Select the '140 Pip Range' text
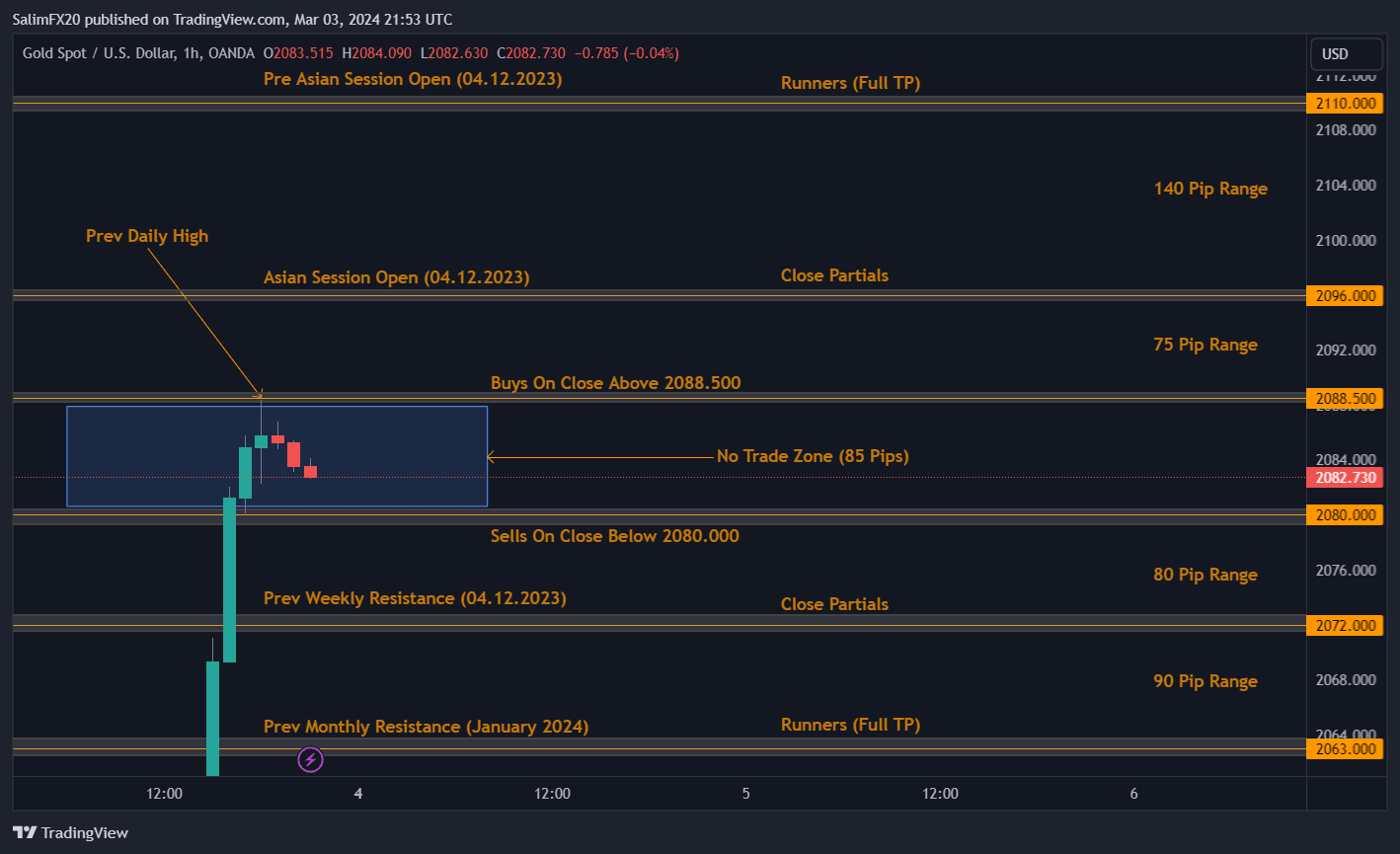 tap(1210, 189)
